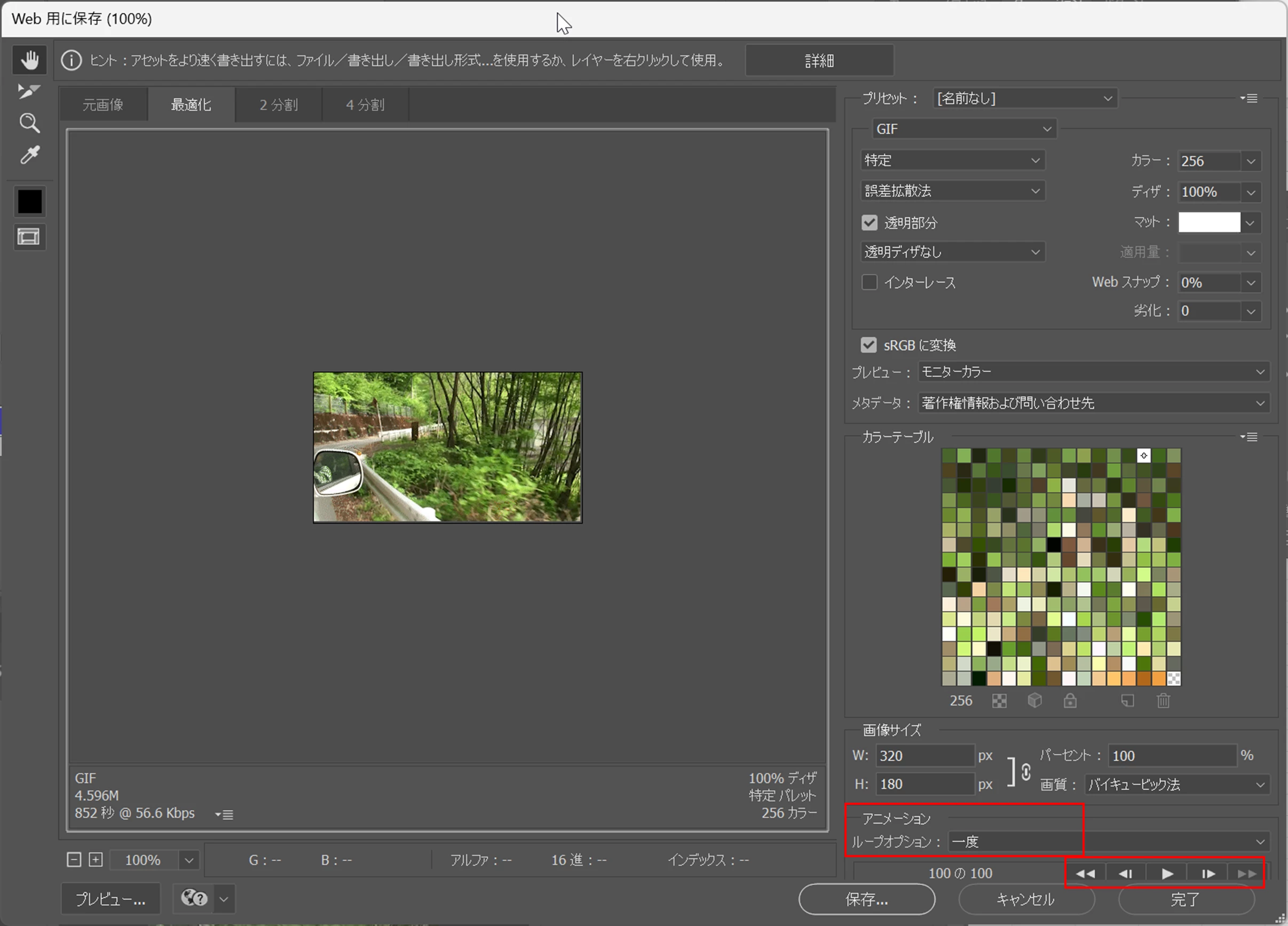Switch to the 元画像 tab
The image size is (1288, 926).
tap(103, 105)
